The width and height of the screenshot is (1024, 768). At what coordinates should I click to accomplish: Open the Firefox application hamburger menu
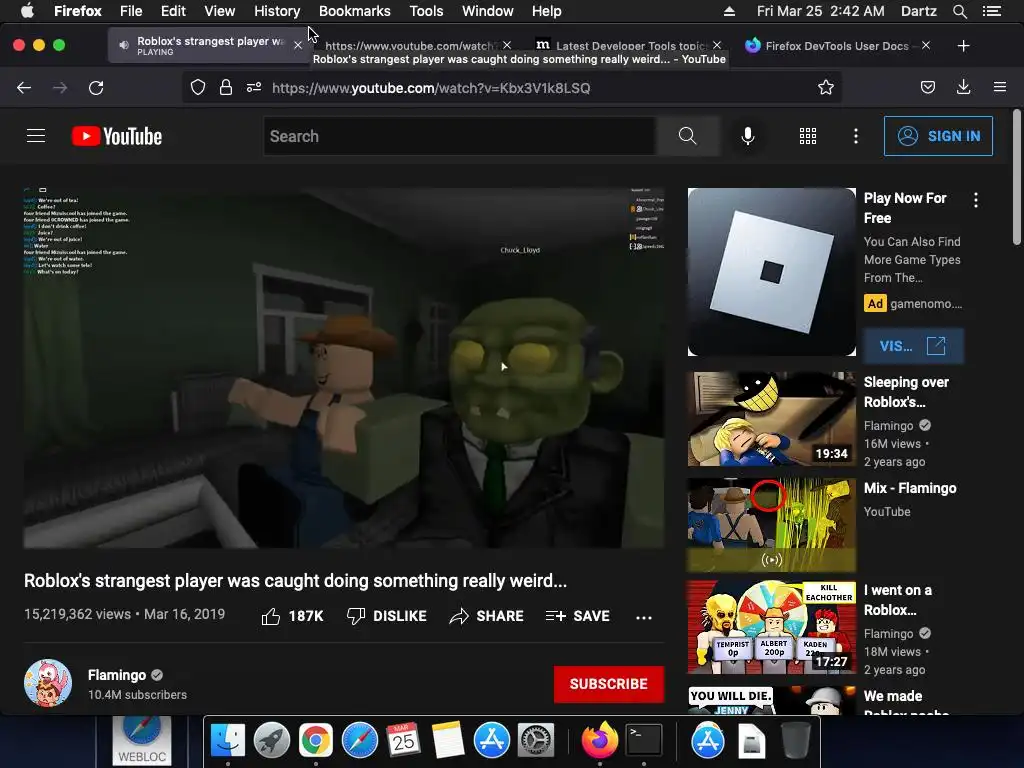(x=1000, y=88)
